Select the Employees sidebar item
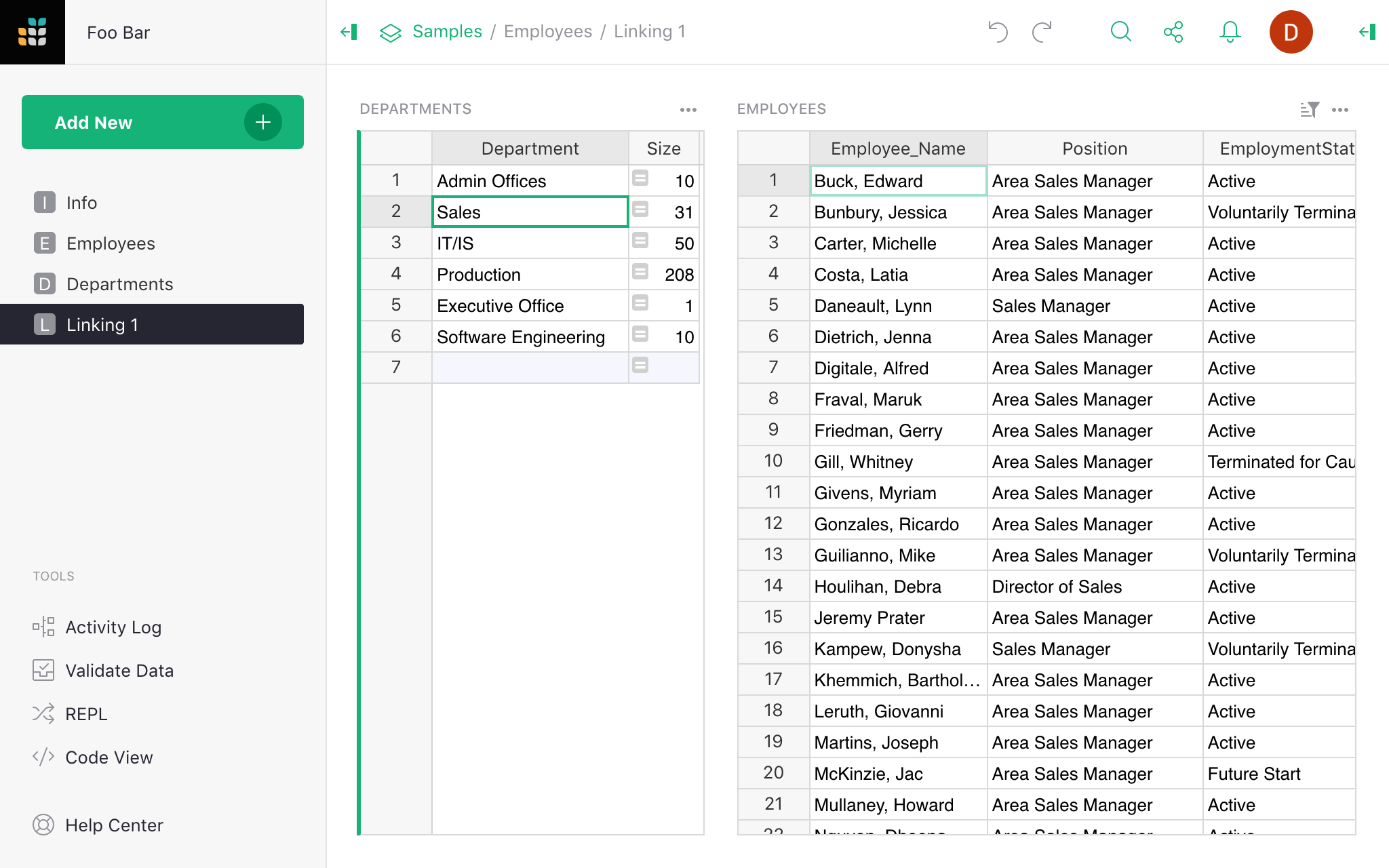 coord(110,243)
